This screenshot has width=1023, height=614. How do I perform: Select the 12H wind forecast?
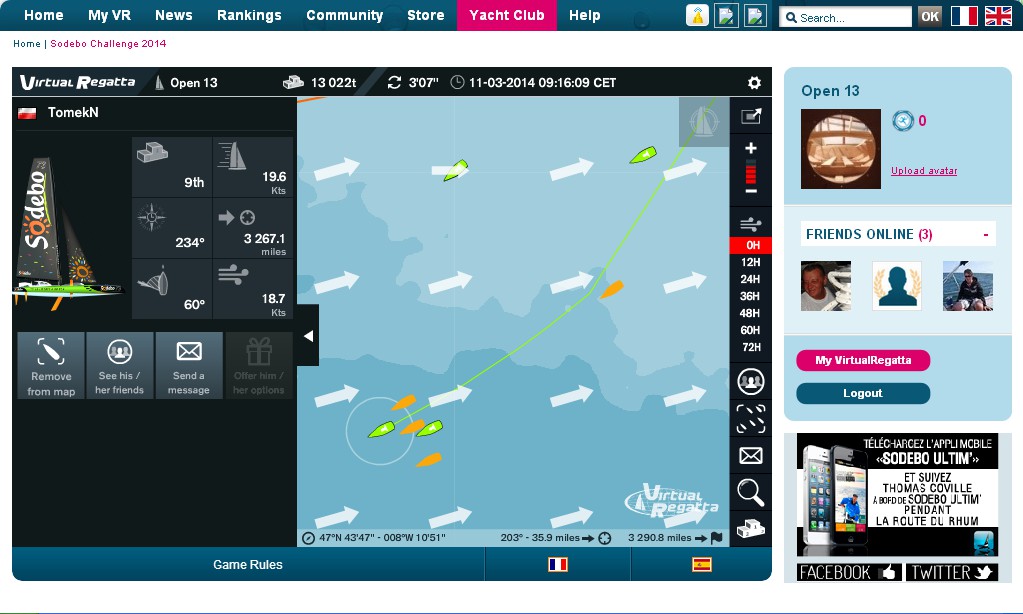coord(750,262)
